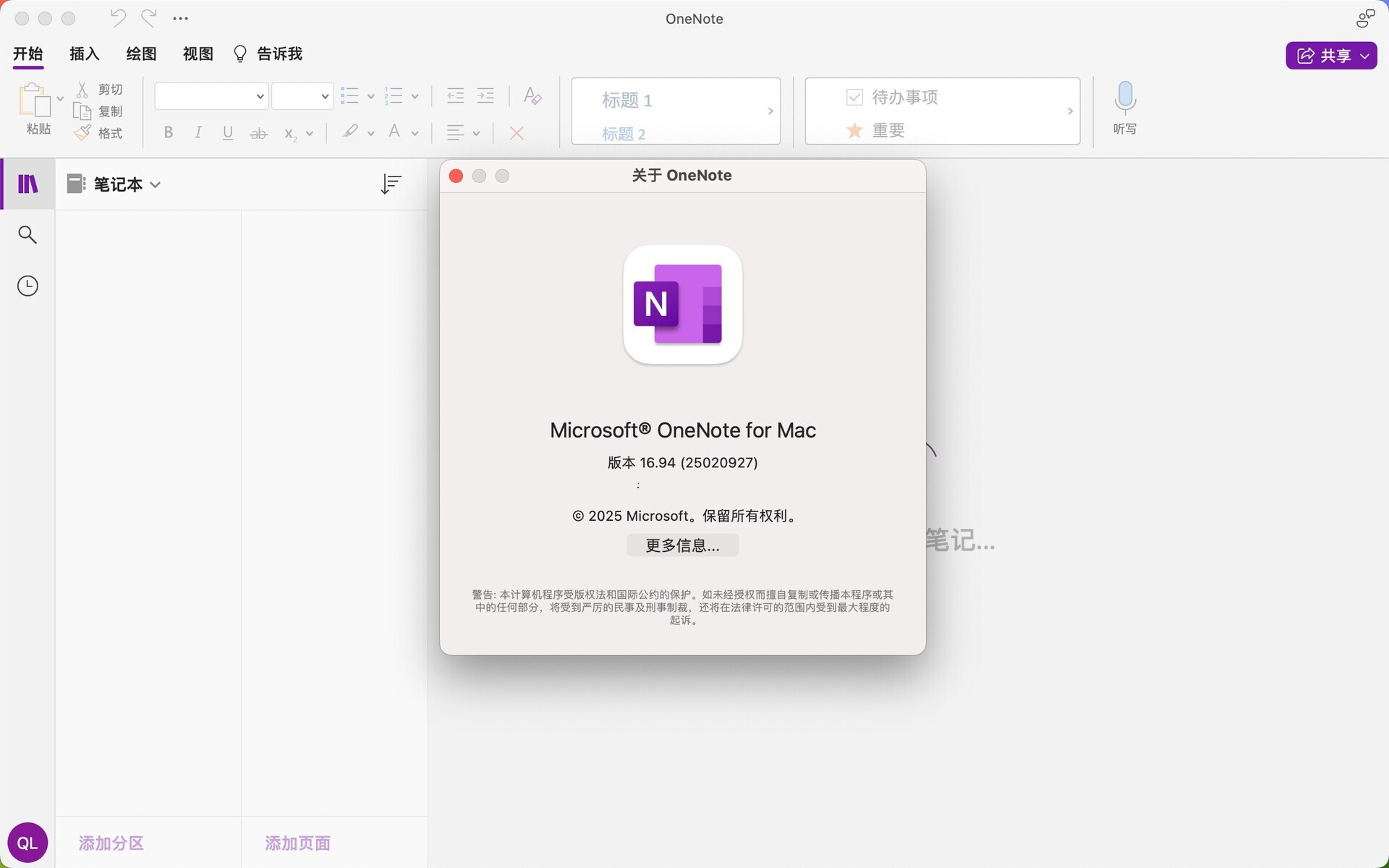Click the Undo arrow in title bar

118,18
